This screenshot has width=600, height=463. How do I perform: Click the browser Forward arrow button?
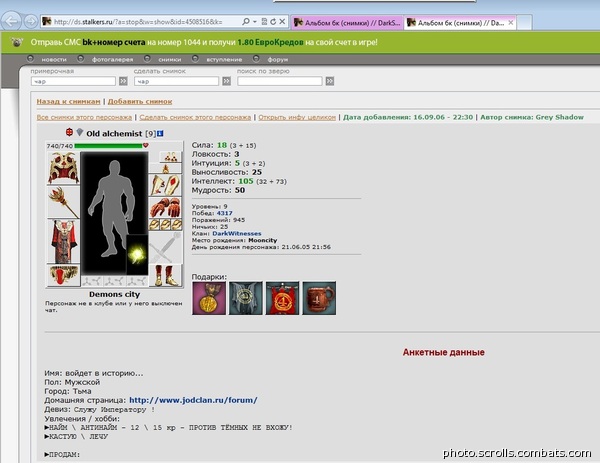pos(31,21)
